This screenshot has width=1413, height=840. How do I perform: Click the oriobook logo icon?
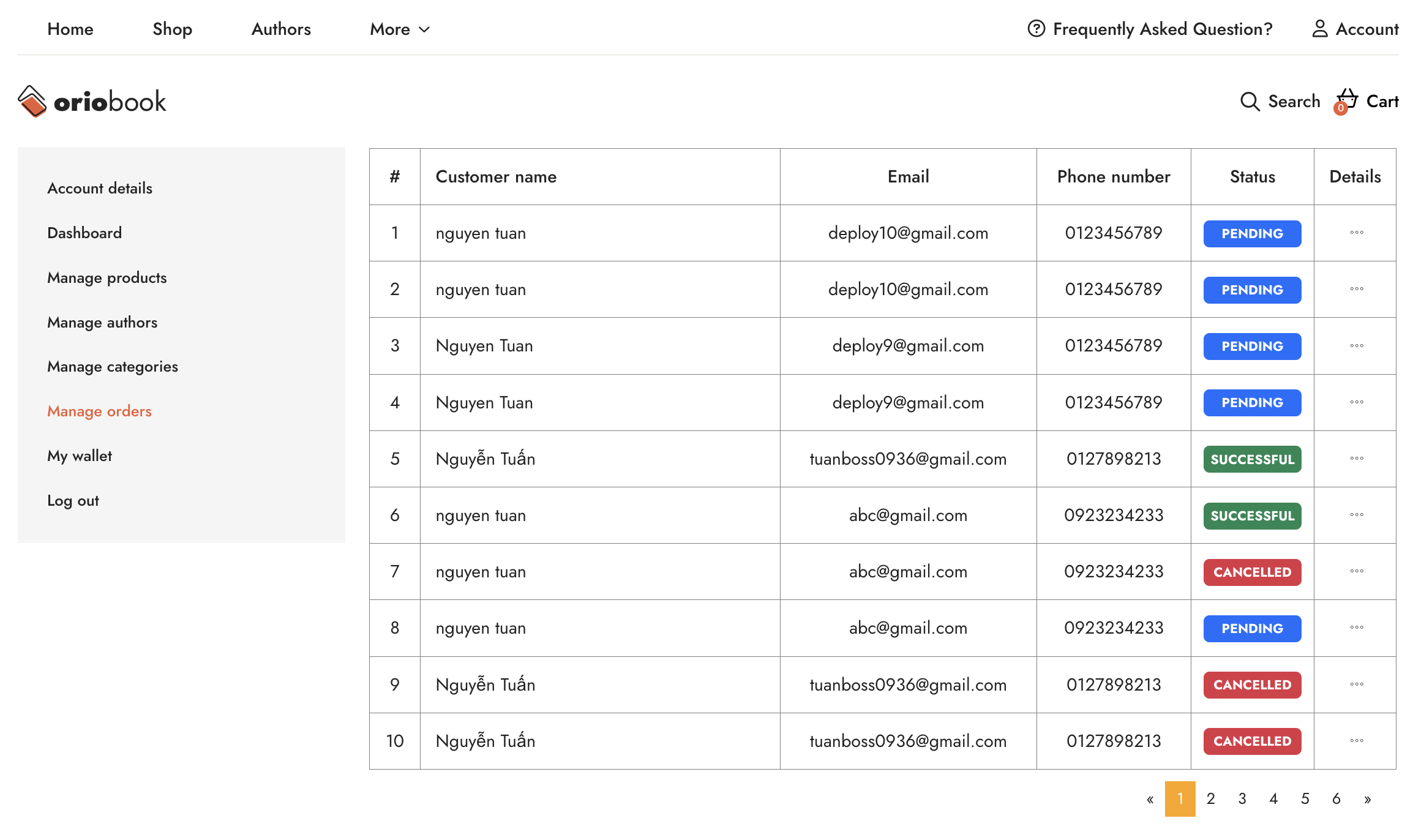32,101
